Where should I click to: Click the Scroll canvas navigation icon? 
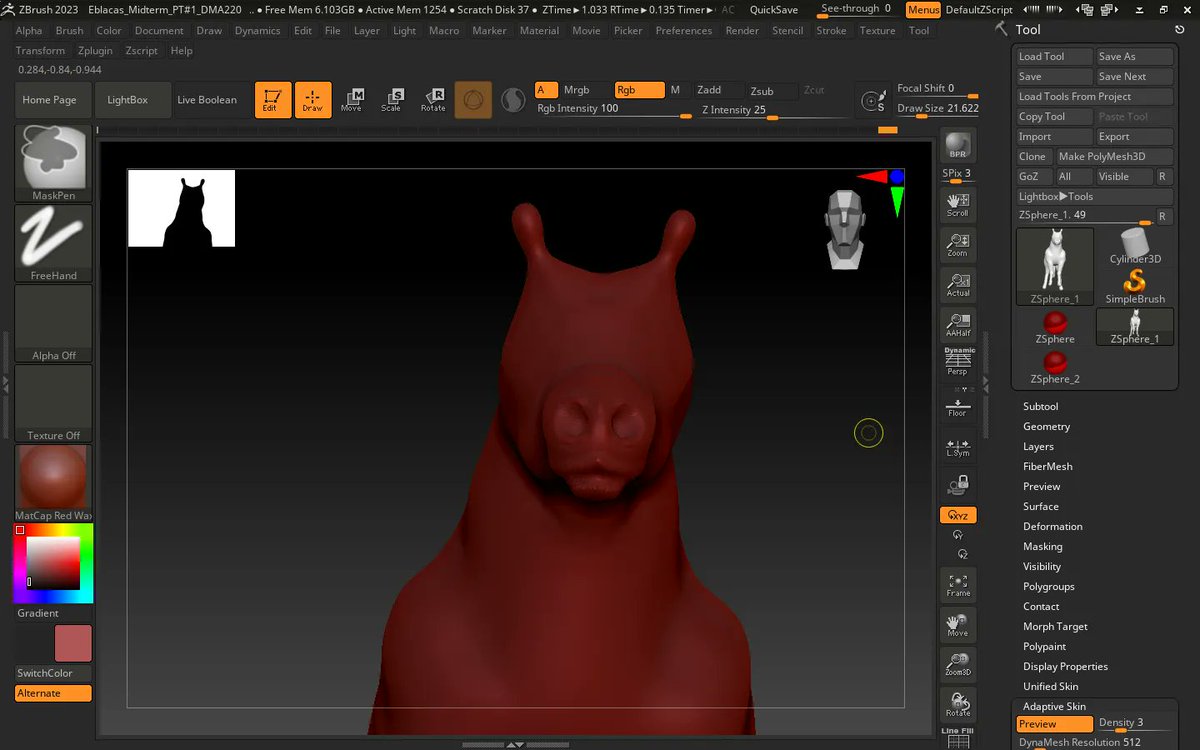point(958,204)
